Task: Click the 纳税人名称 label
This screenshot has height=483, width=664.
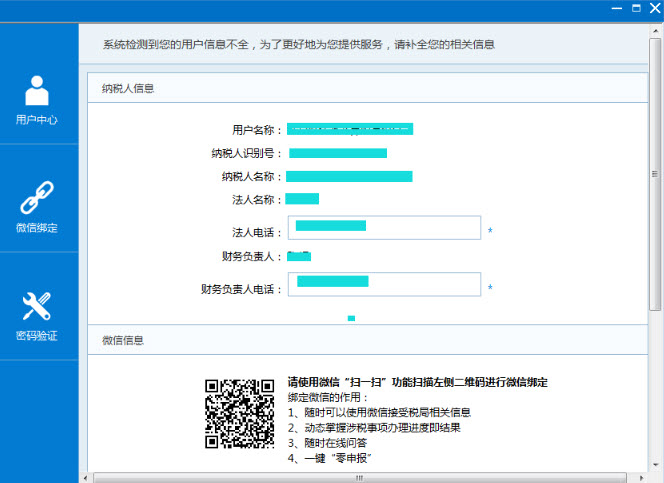Action: [252, 176]
